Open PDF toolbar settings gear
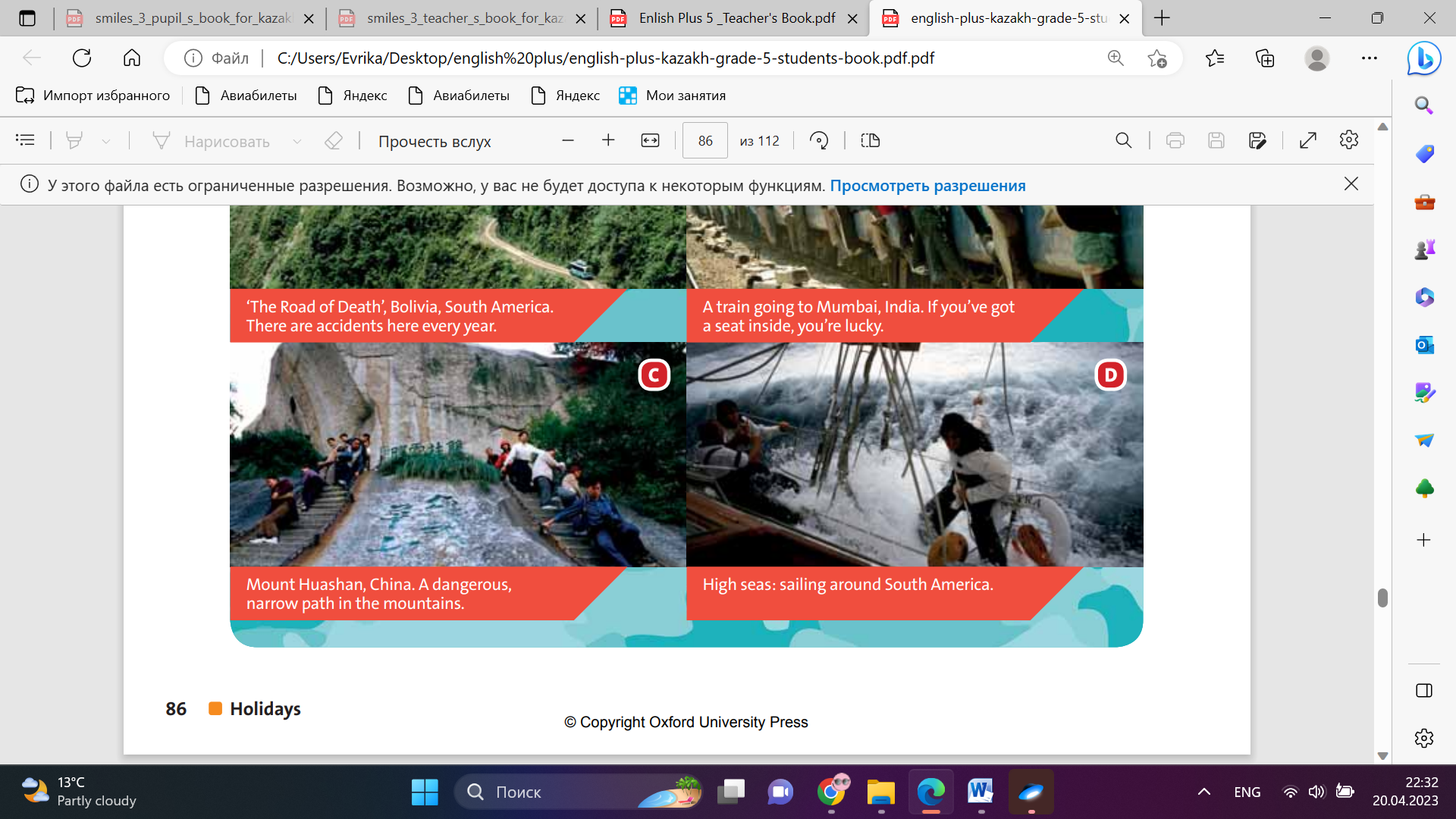The height and width of the screenshot is (819, 1456). [1348, 140]
